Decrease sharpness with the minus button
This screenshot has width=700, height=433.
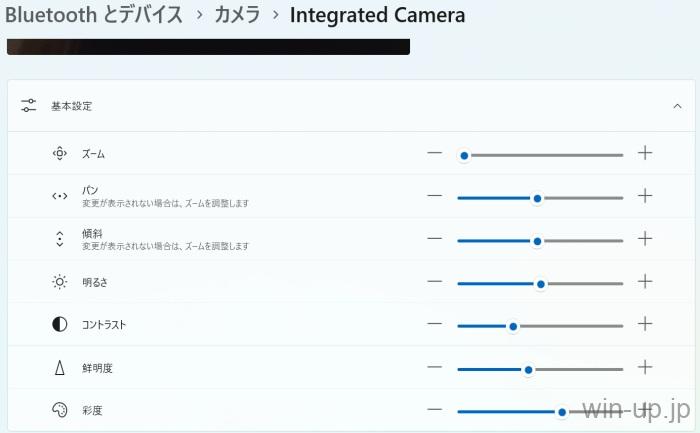pos(434,367)
